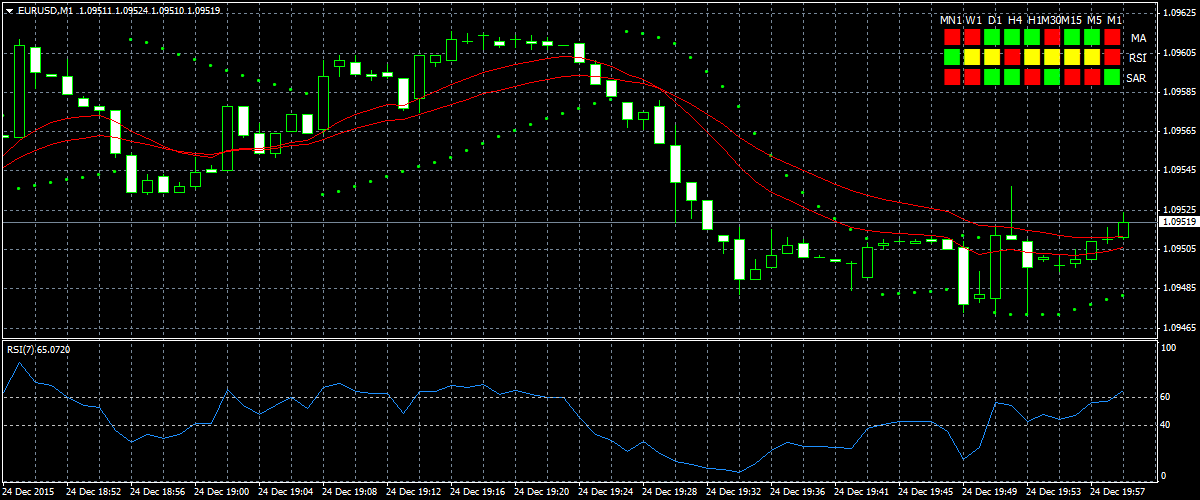Image resolution: width=1200 pixels, height=500 pixels.
Task: Select the RSI row label in signal panel
Action: 1138,58
